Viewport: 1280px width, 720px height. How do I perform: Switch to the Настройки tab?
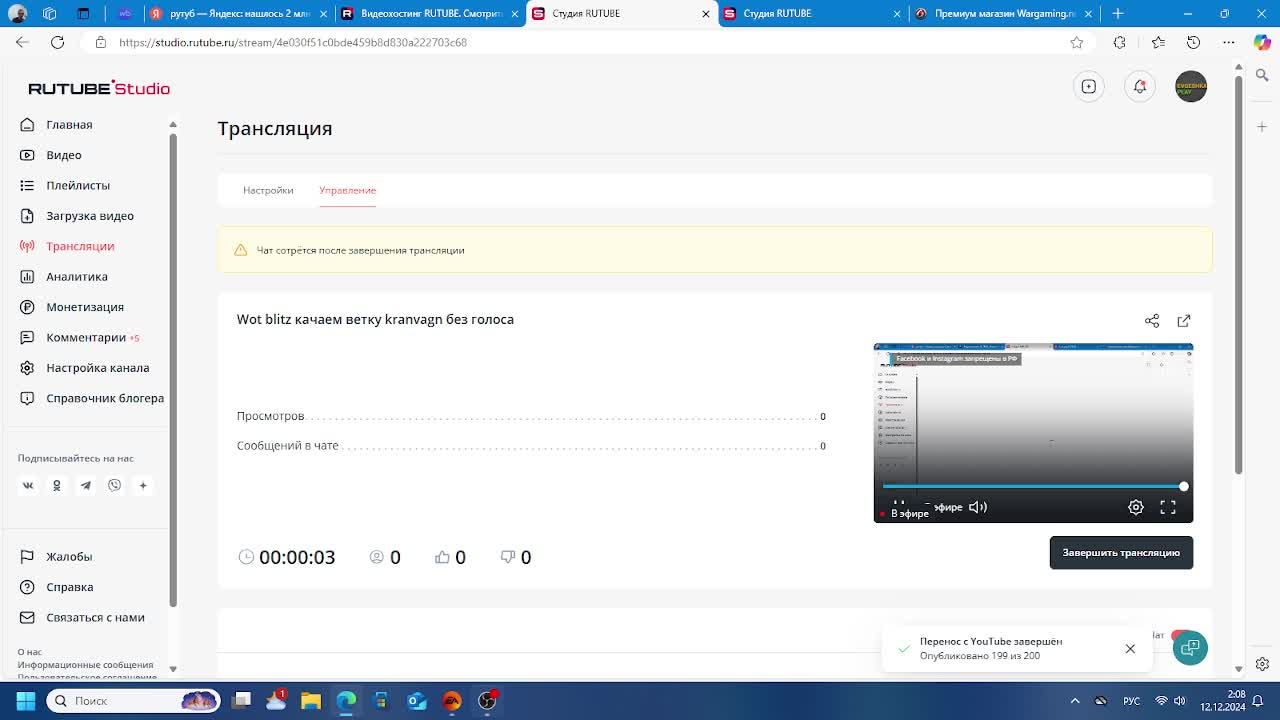(268, 190)
